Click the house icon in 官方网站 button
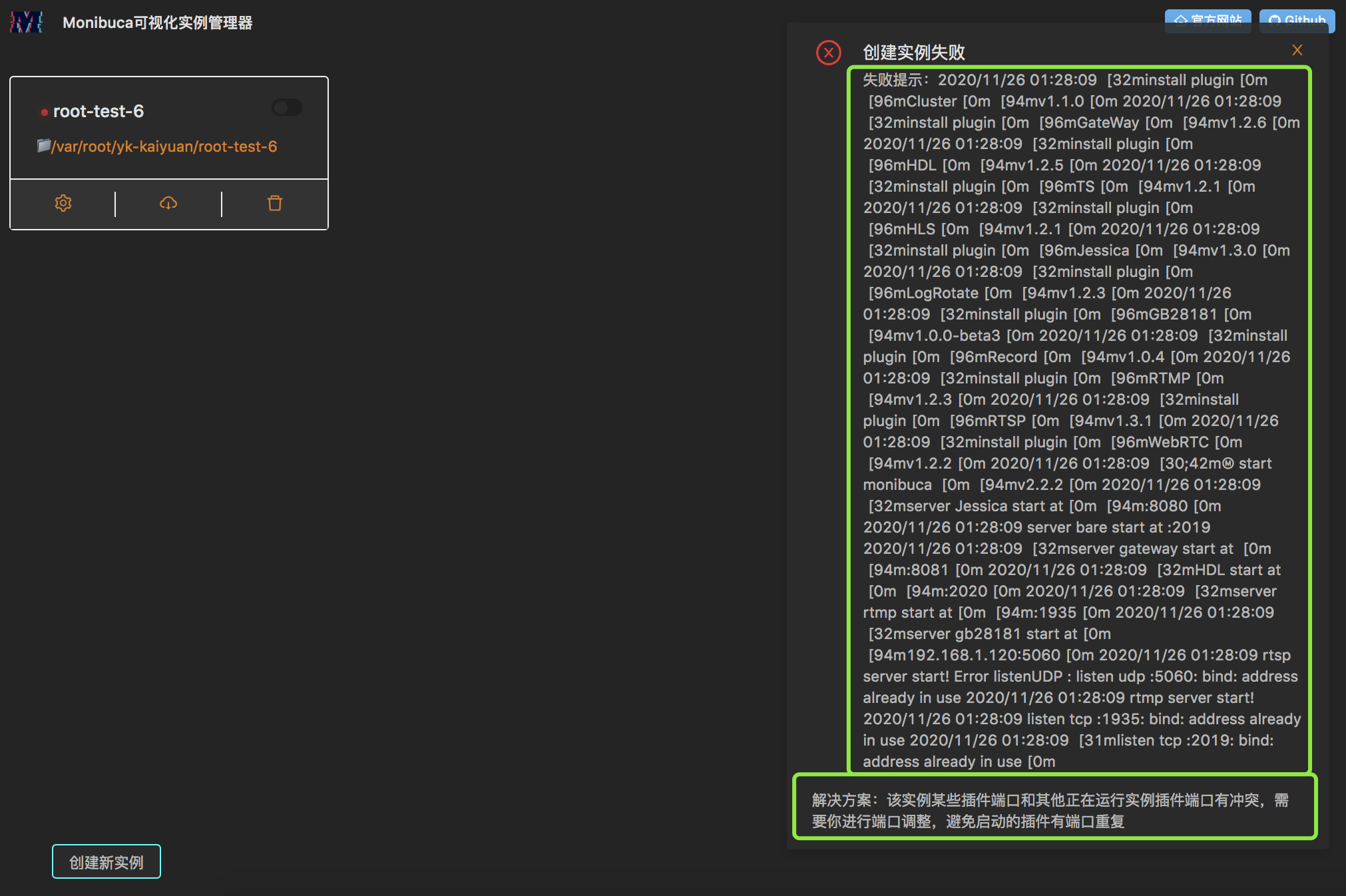 (1181, 20)
